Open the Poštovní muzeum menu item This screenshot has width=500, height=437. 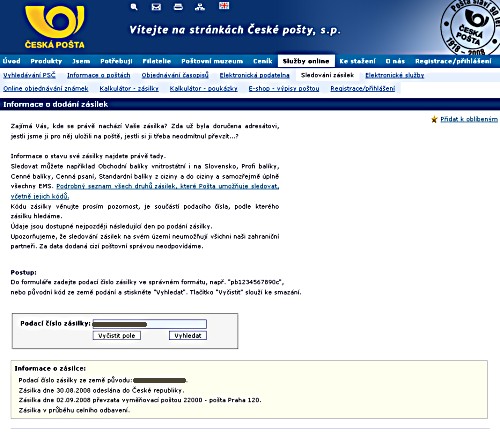(212, 61)
